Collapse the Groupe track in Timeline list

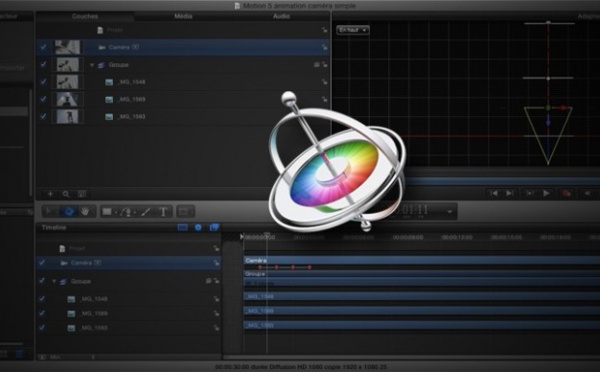coord(54,281)
